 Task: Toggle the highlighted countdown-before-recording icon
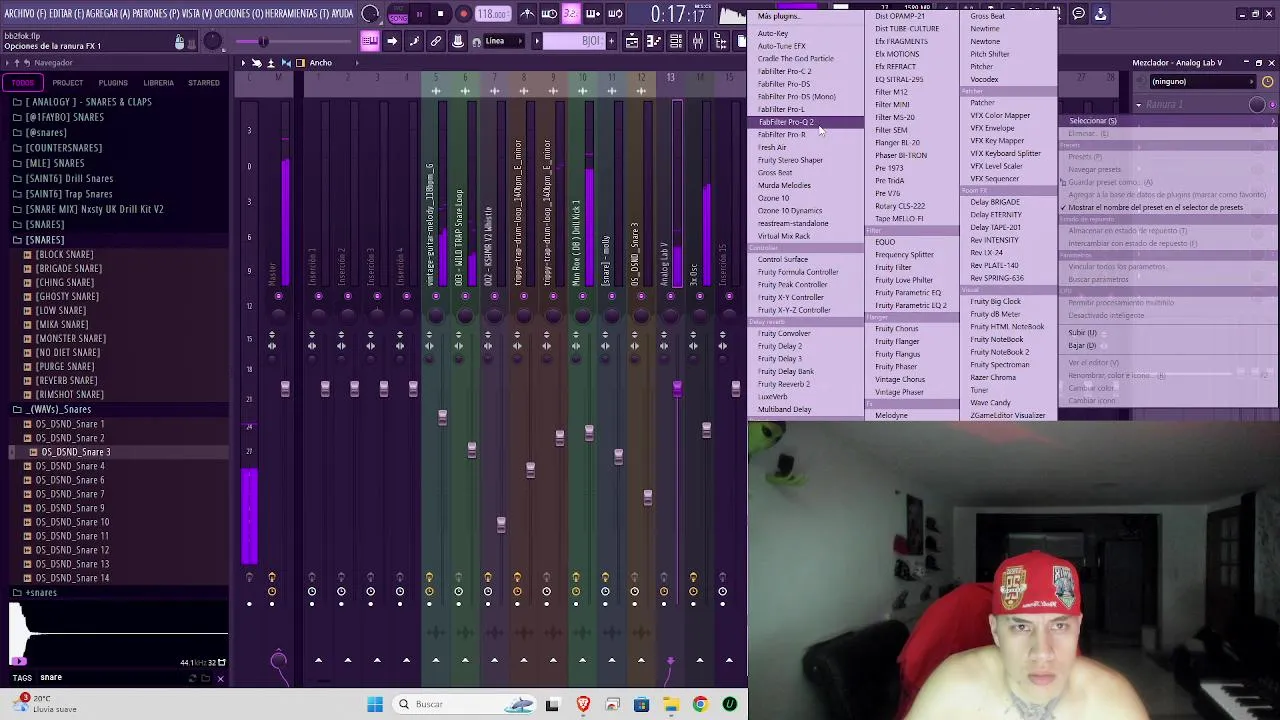point(570,14)
